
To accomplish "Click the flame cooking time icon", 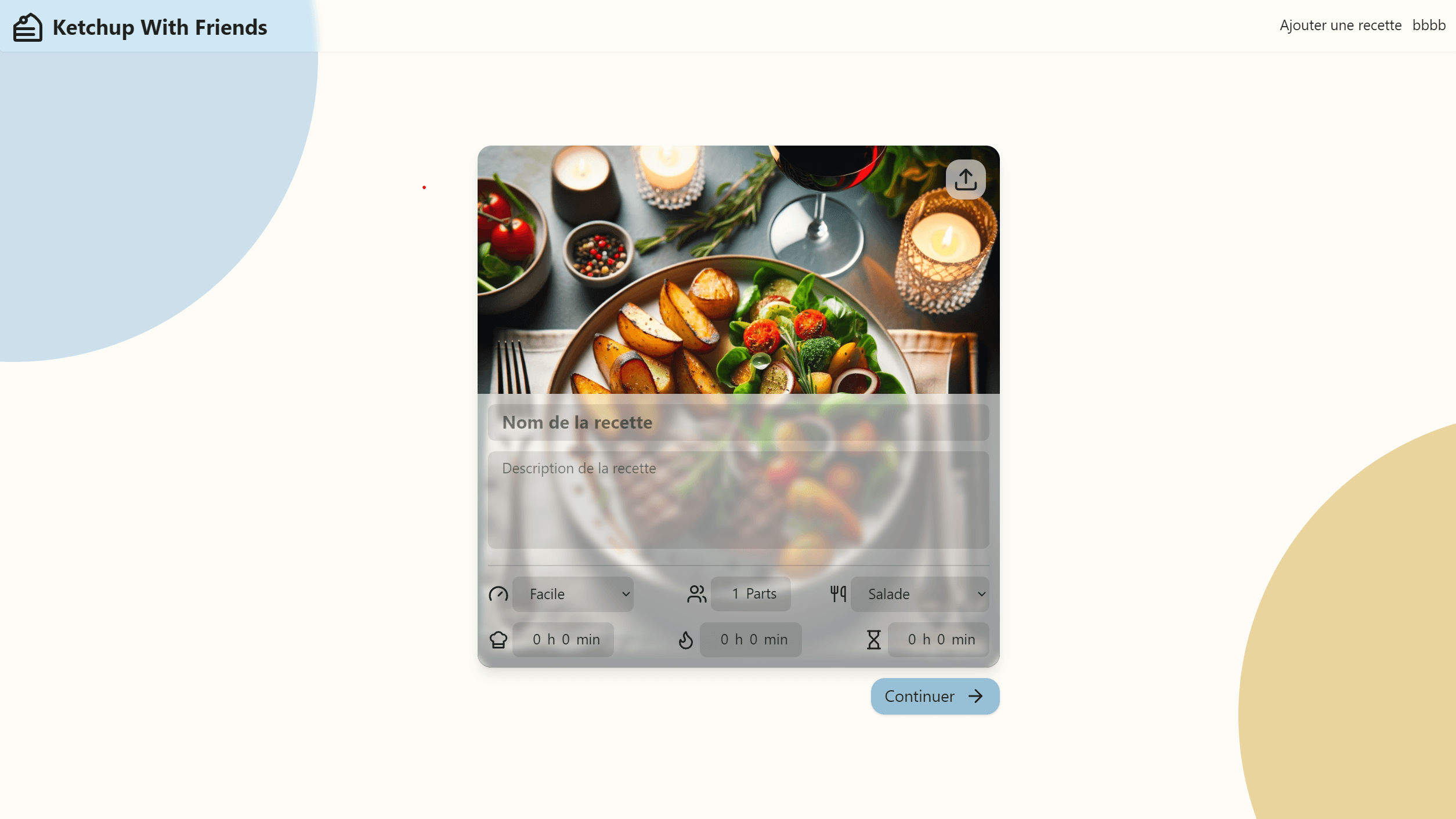I will point(686,639).
